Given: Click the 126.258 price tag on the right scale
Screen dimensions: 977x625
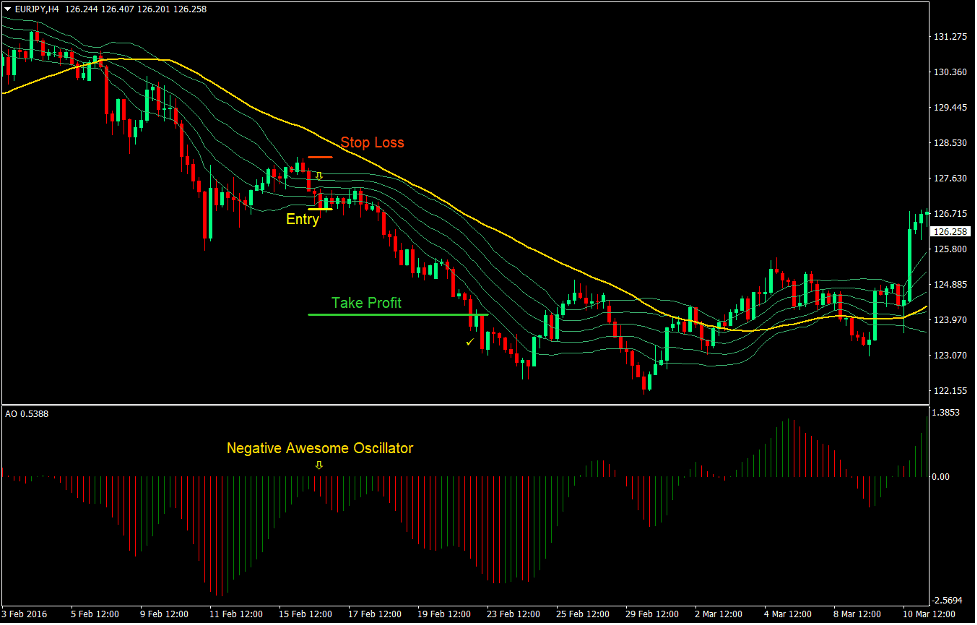Looking at the screenshot, I should (949, 231).
